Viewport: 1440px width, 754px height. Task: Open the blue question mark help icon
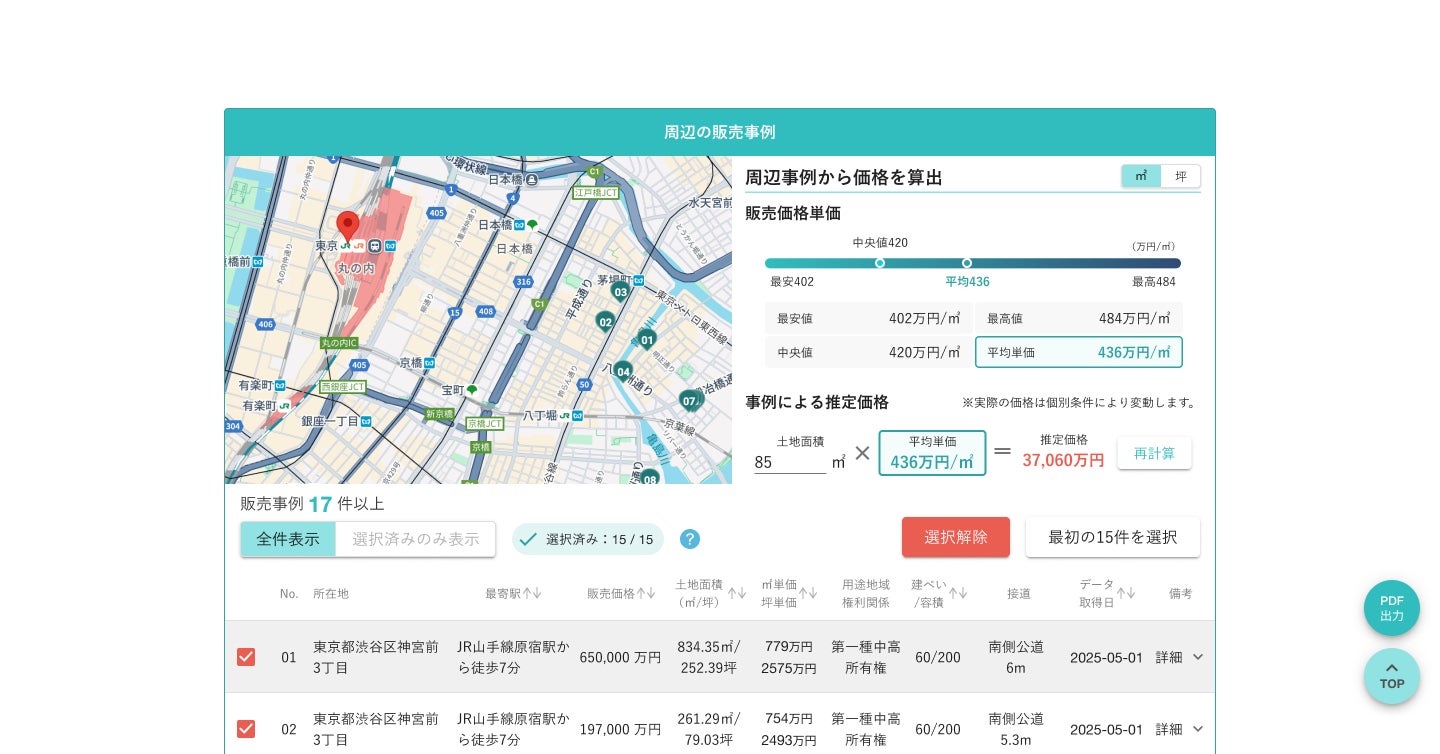point(690,539)
